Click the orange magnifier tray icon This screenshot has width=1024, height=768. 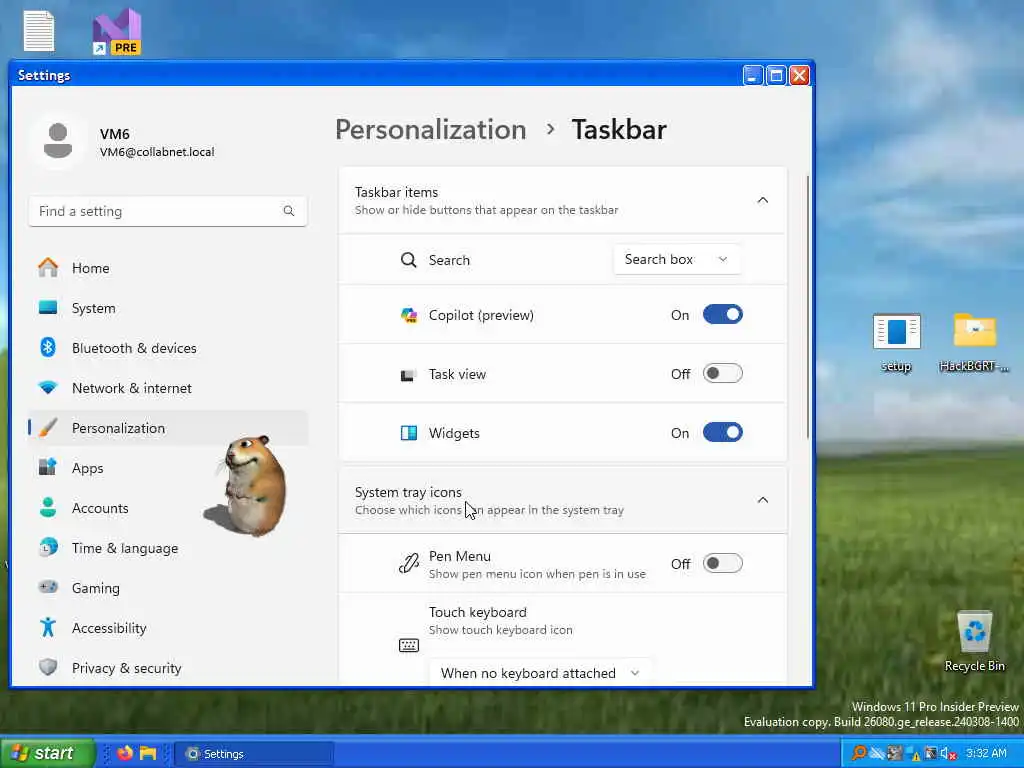tap(859, 753)
